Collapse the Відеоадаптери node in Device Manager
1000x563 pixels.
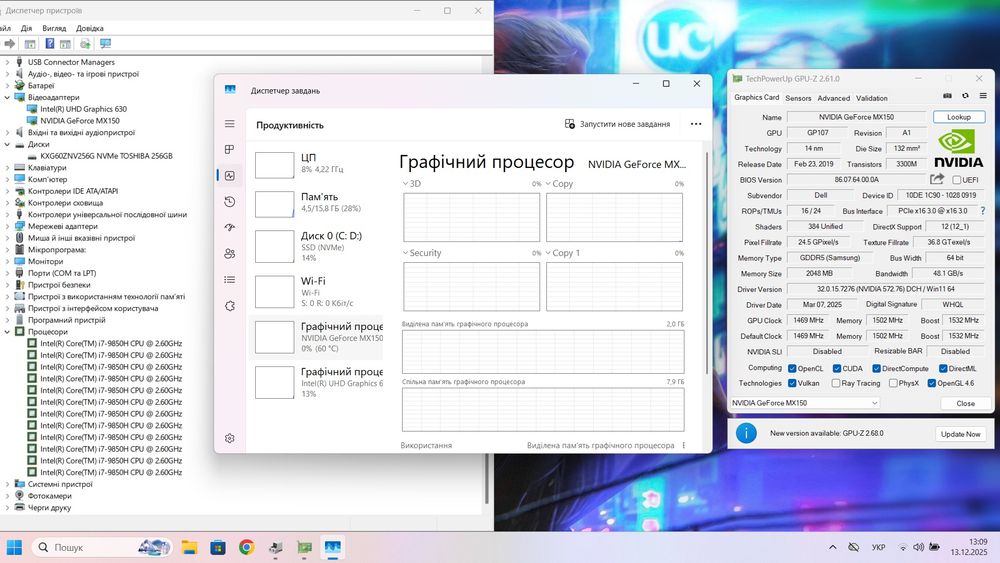point(7,98)
